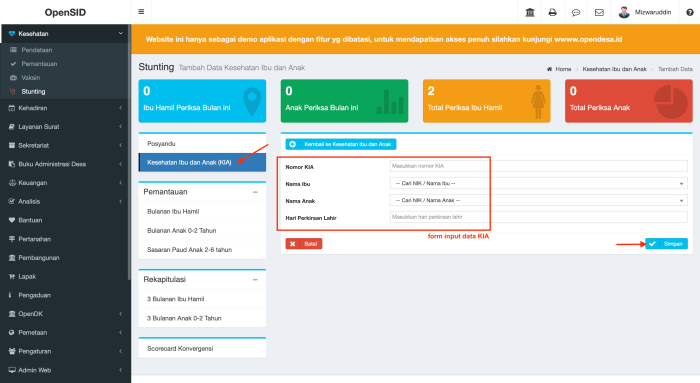Open the village info building icon
The image size is (700, 383).
click(530, 12)
